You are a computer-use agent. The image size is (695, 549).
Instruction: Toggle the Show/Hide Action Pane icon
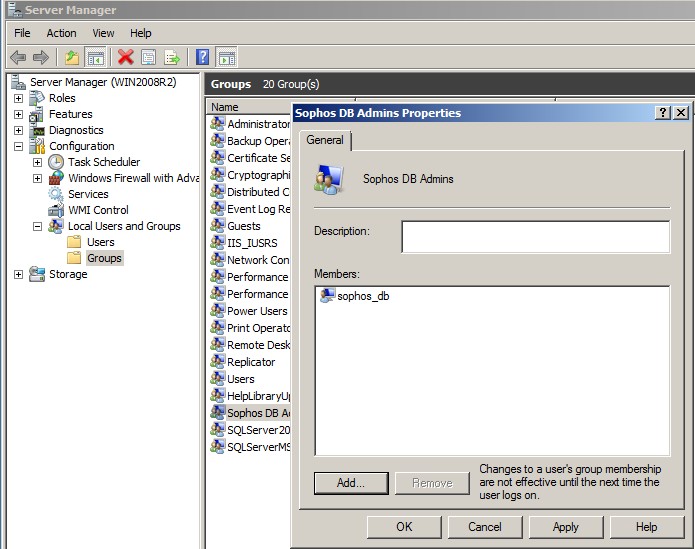tap(226, 57)
